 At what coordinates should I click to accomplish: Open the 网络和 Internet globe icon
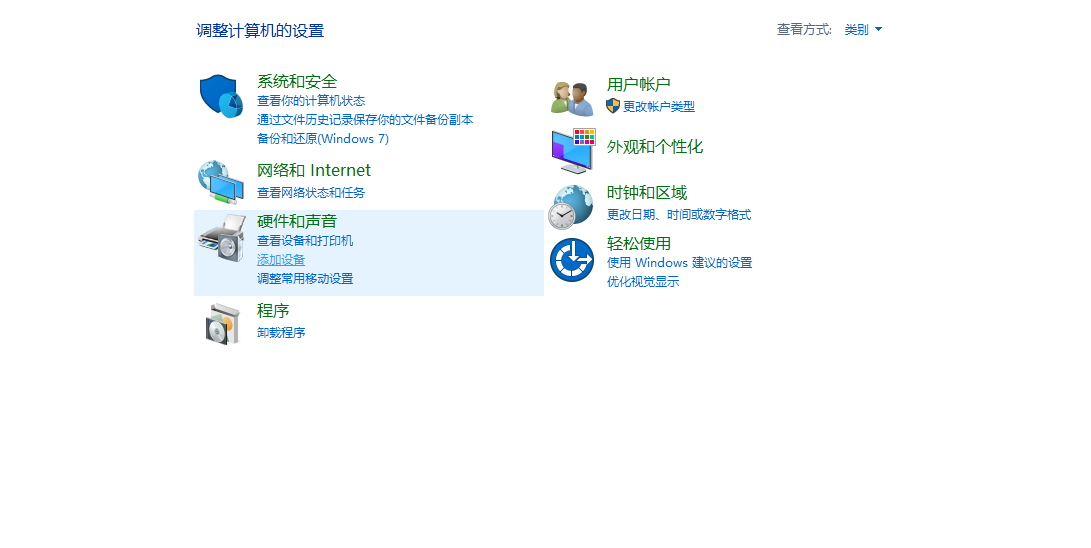coord(221,182)
